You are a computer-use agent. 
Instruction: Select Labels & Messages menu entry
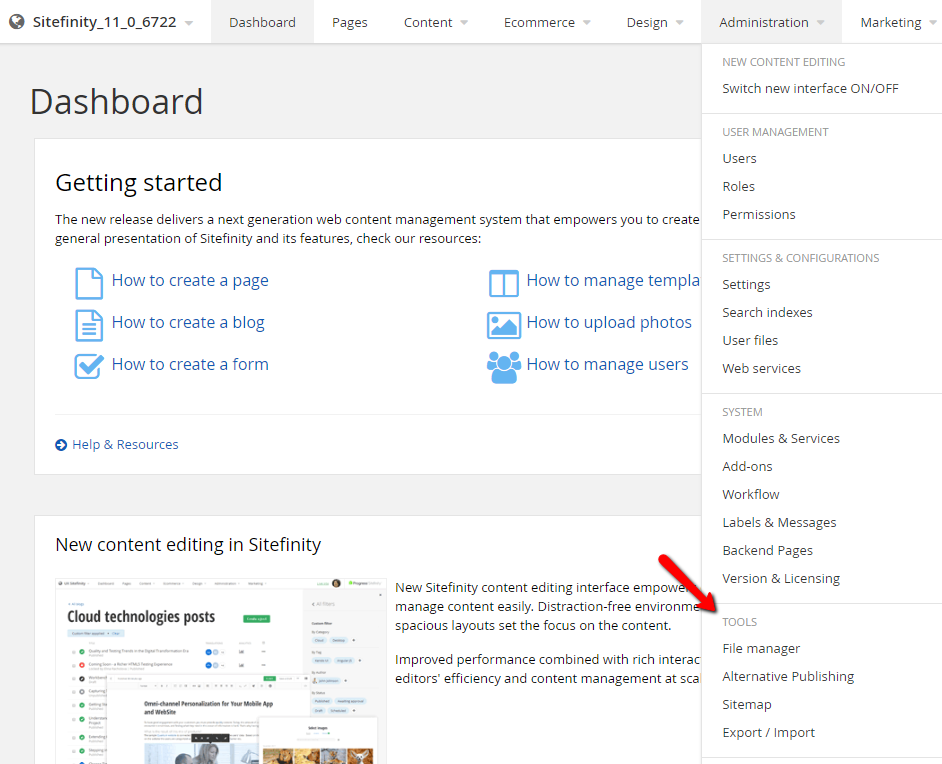click(x=779, y=523)
